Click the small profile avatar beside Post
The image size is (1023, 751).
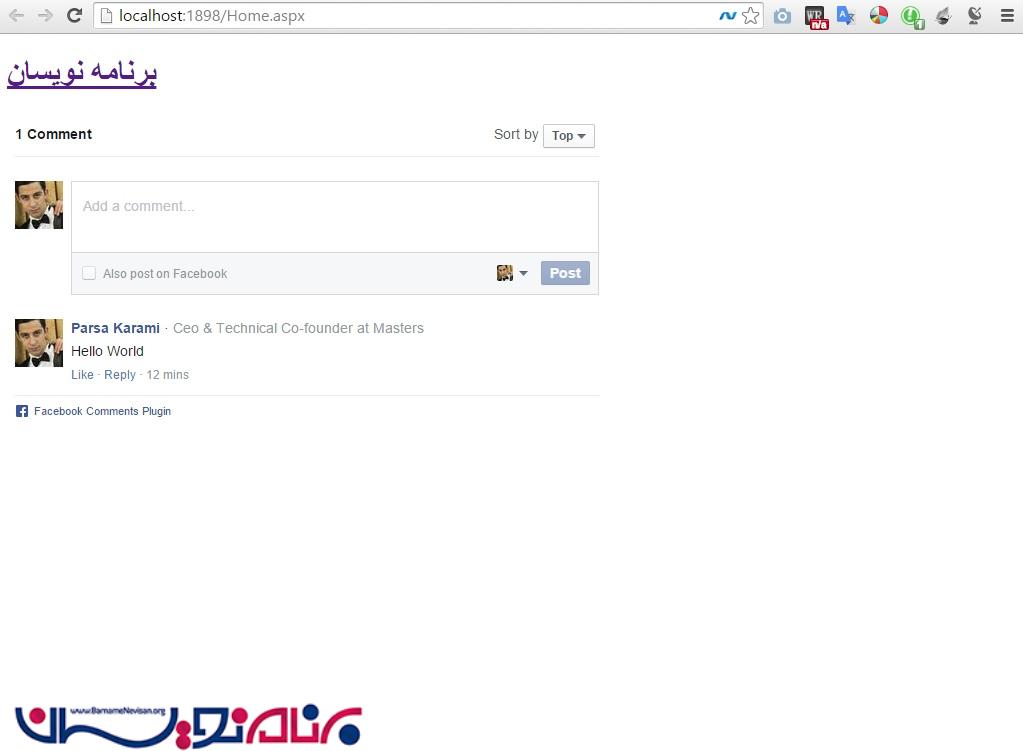[x=504, y=273]
